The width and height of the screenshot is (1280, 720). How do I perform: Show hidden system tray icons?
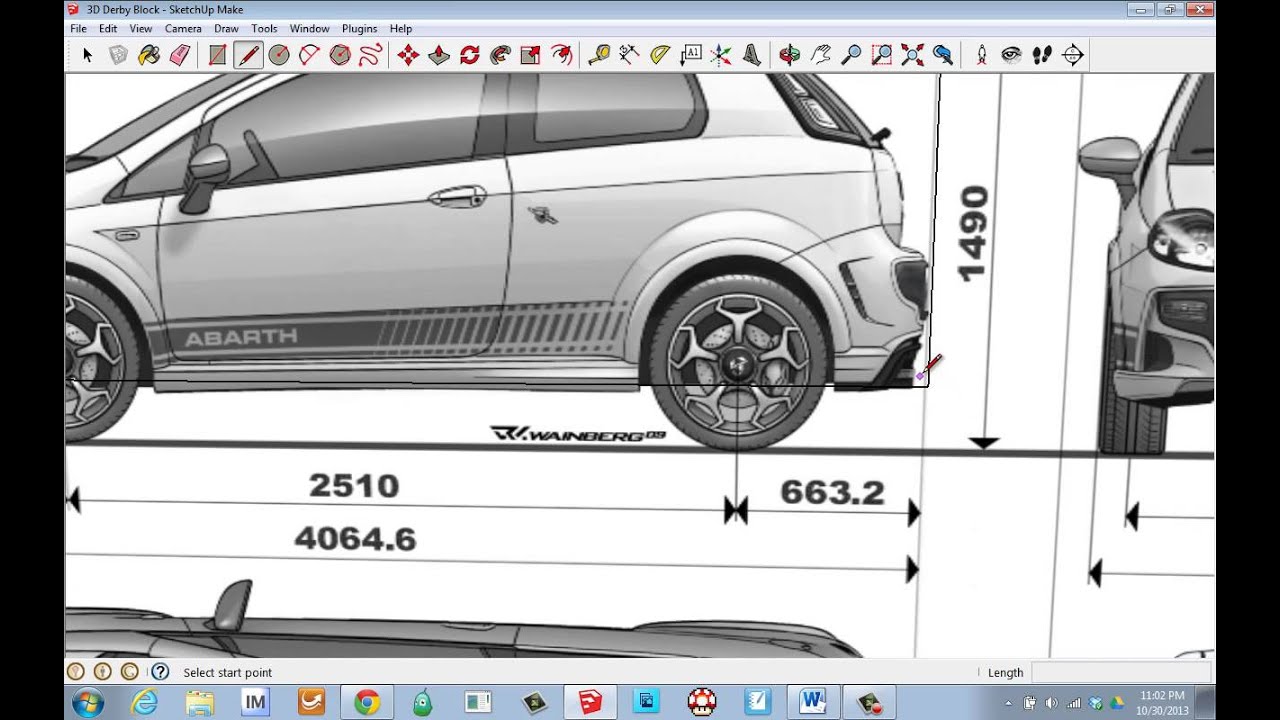point(1007,703)
